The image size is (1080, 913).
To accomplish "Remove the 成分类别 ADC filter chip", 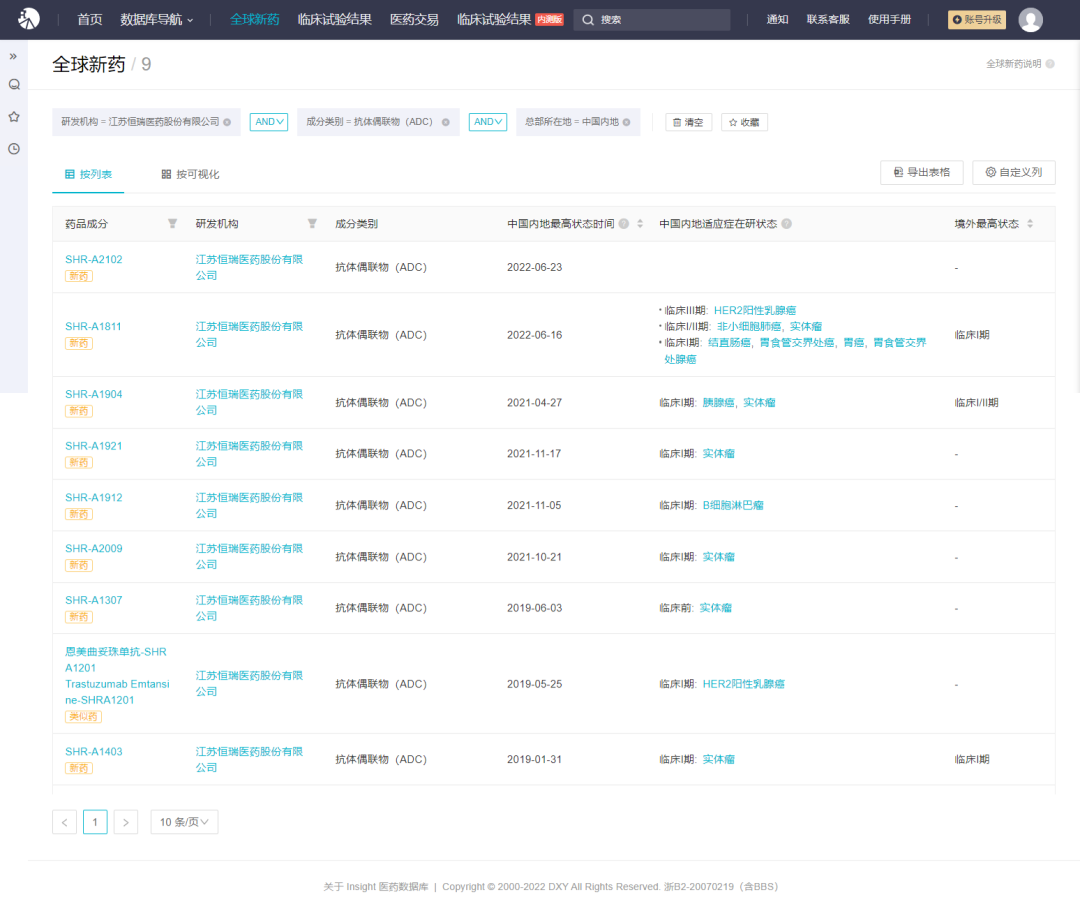I will (x=446, y=122).
